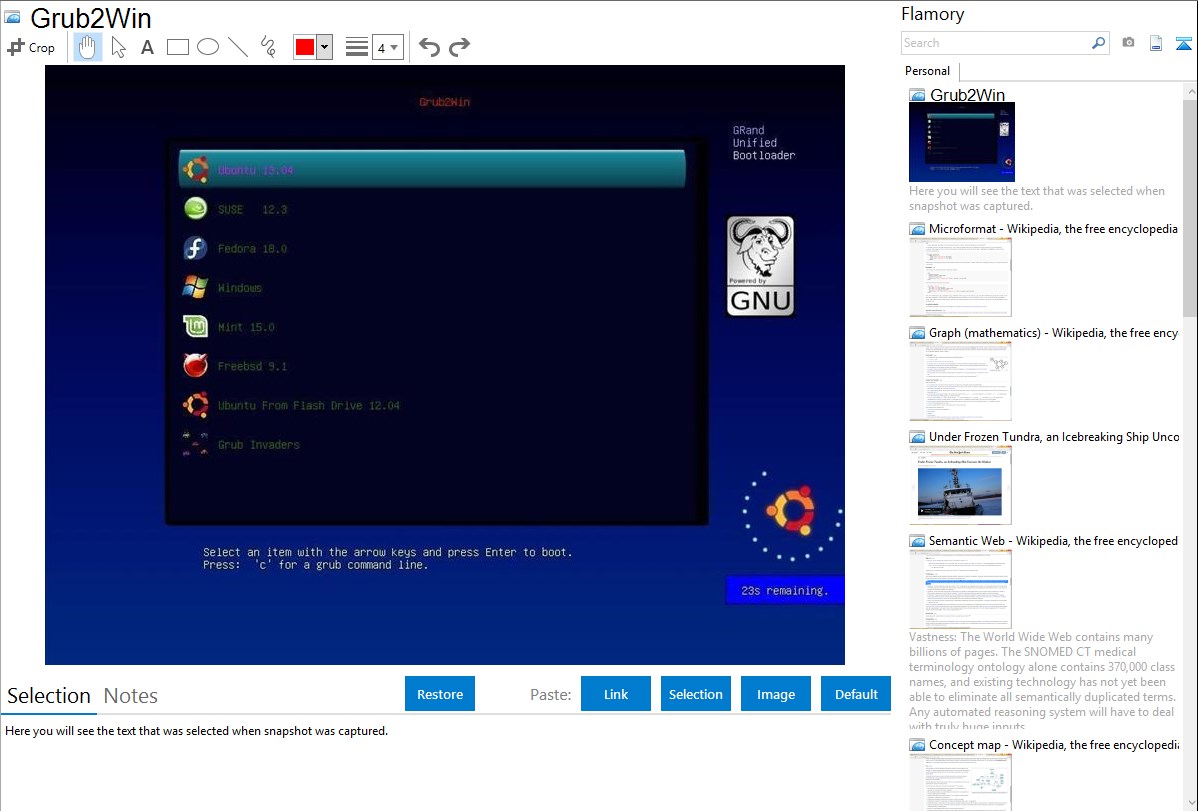Open the Graph (mathematics) snapshot thumbnail
1198x811 pixels.
coord(960,381)
